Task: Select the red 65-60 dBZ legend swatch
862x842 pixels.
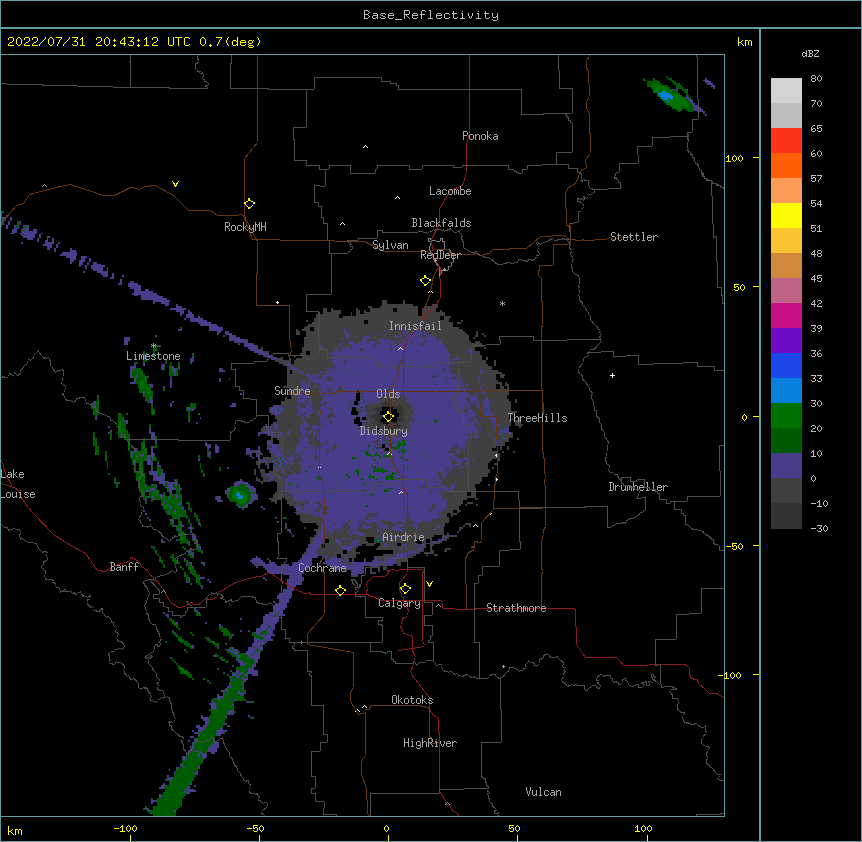Action: pyautogui.click(x=786, y=140)
